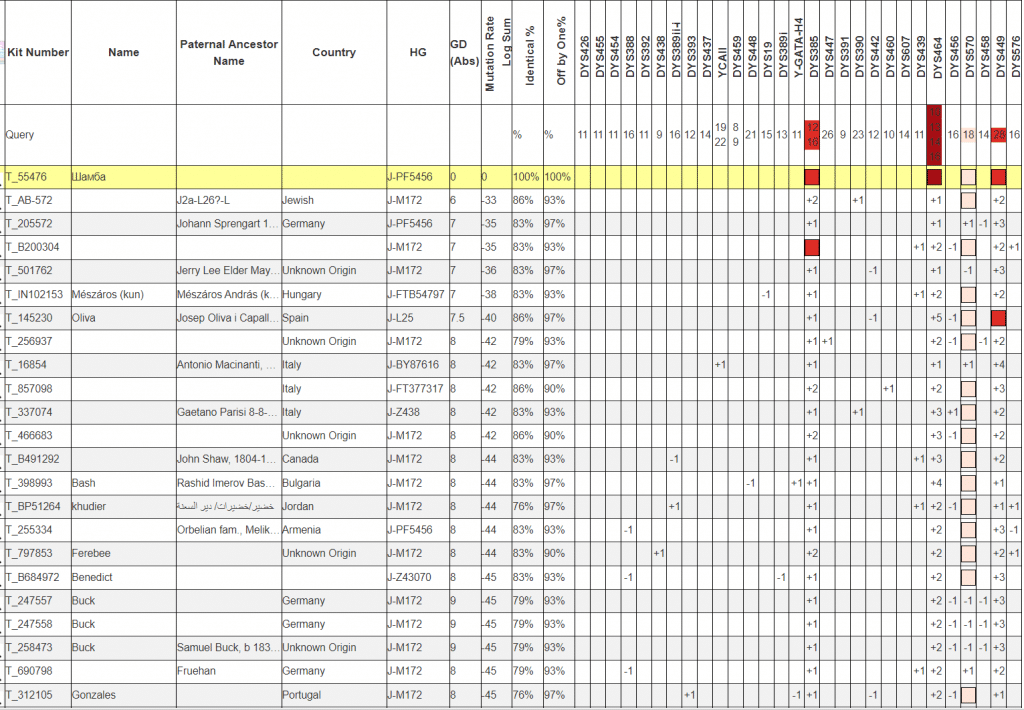
Task: Click haplogroup J-BY87616 cell
Action: [x=415, y=365]
